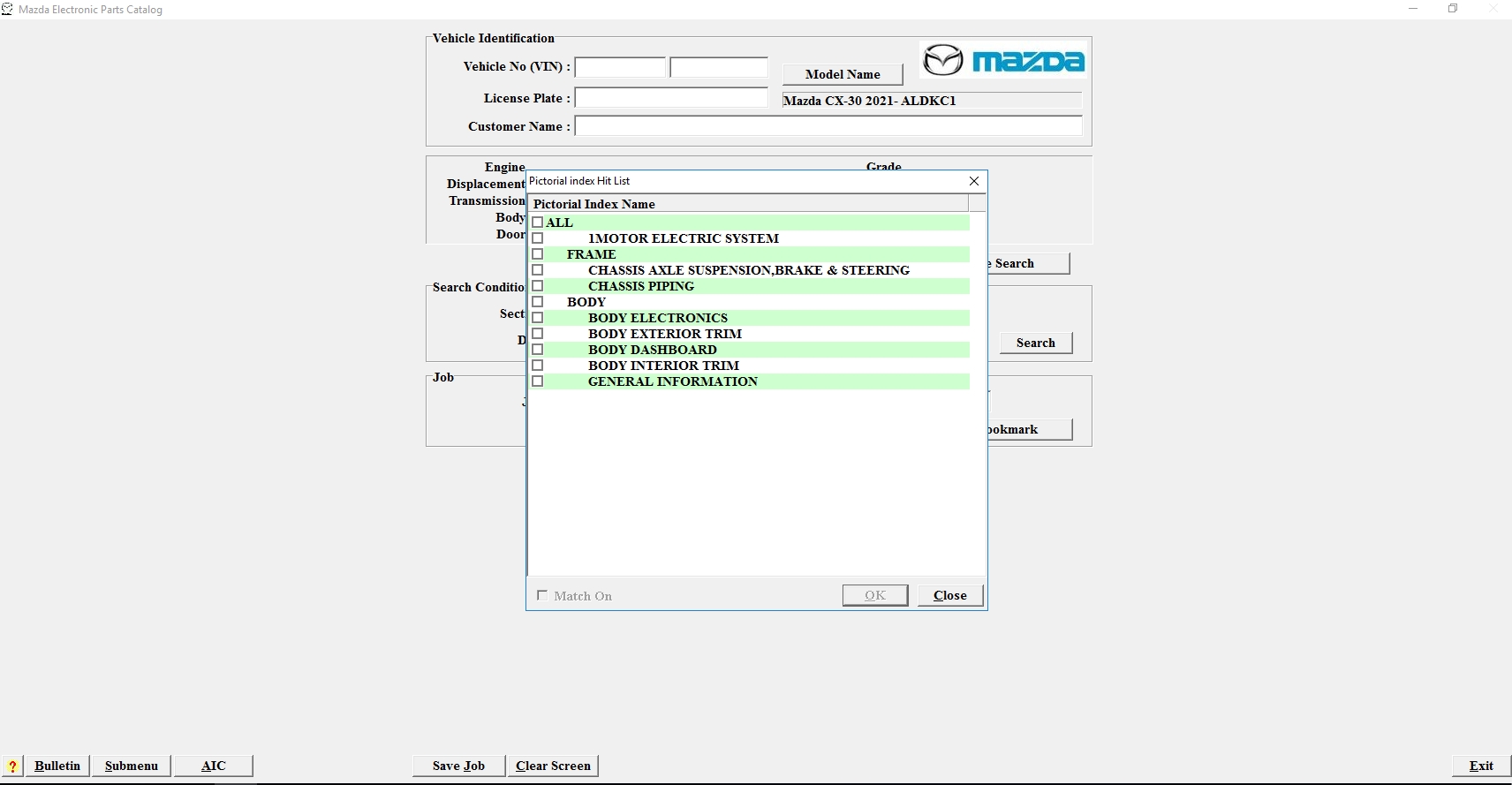Click the first VIN input field

pos(620,67)
